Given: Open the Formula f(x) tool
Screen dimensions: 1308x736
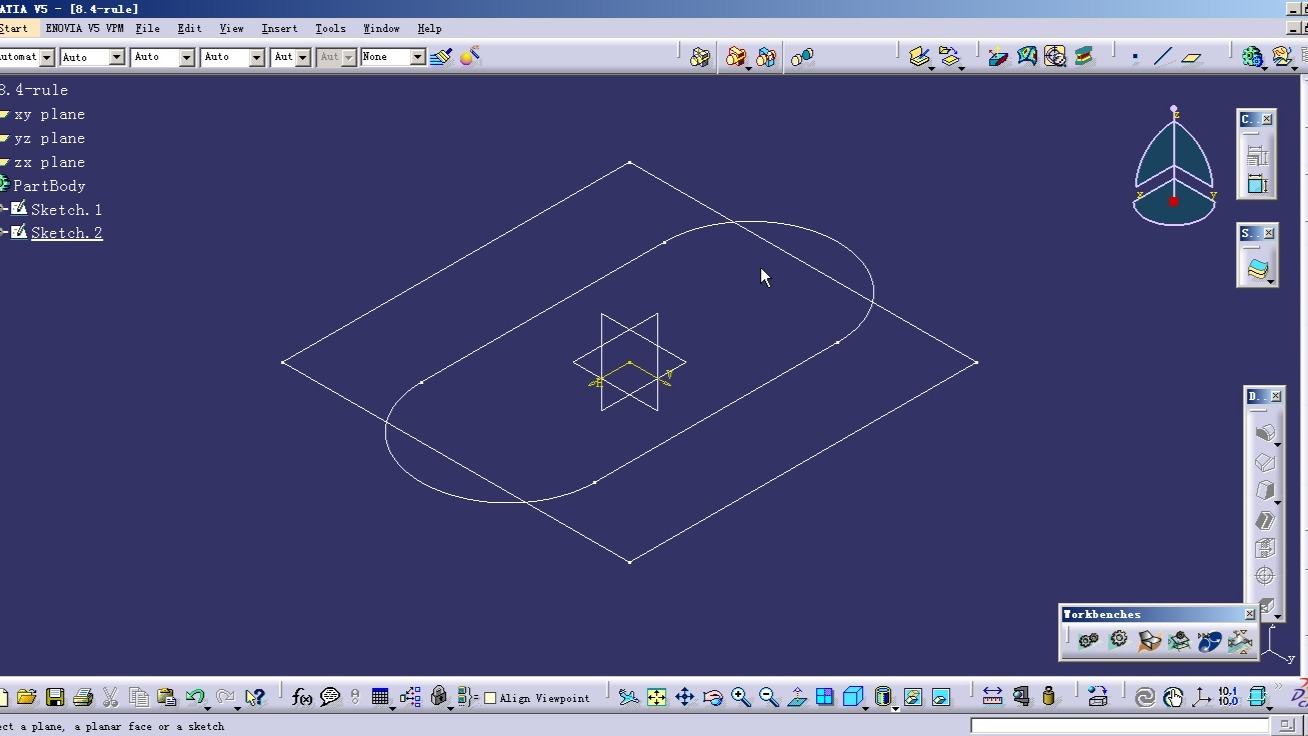Looking at the screenshot, I should (x=301, y=697).
